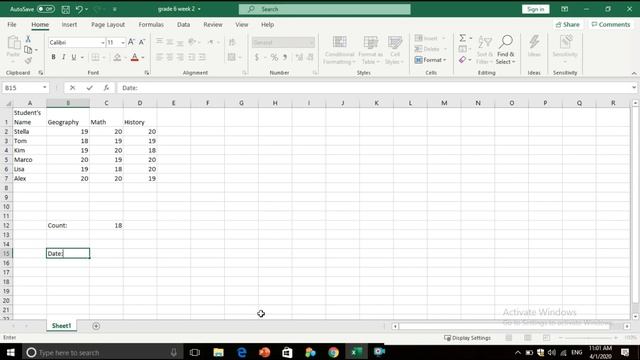Click the Fill Color bucket icon

117,57
